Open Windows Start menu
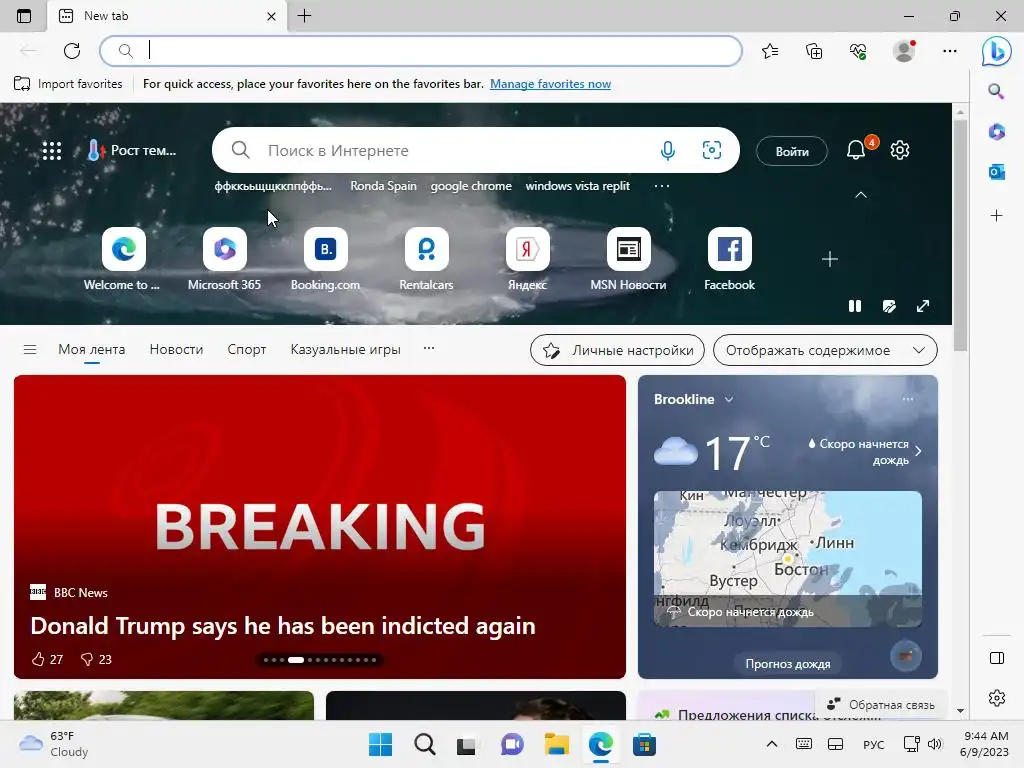Screen dimensions: 1024x768 click(x=381, y=744)
